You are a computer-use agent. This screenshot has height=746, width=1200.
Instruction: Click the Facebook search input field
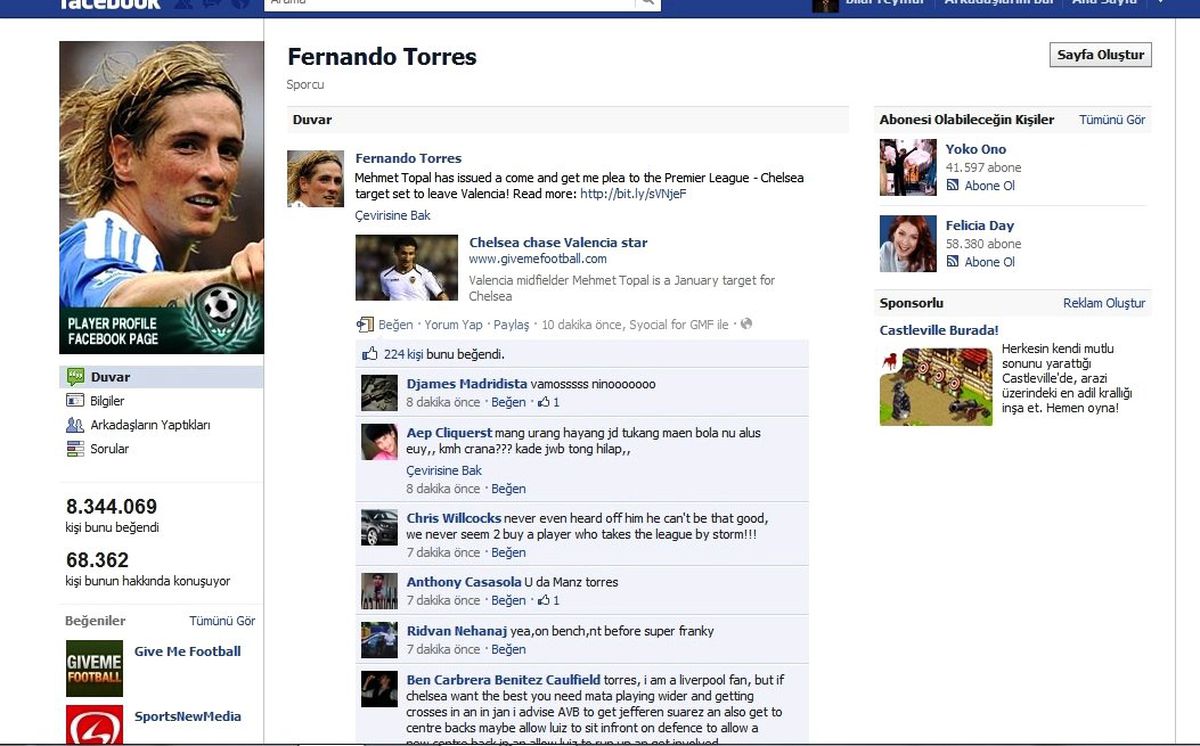[450, 3]
